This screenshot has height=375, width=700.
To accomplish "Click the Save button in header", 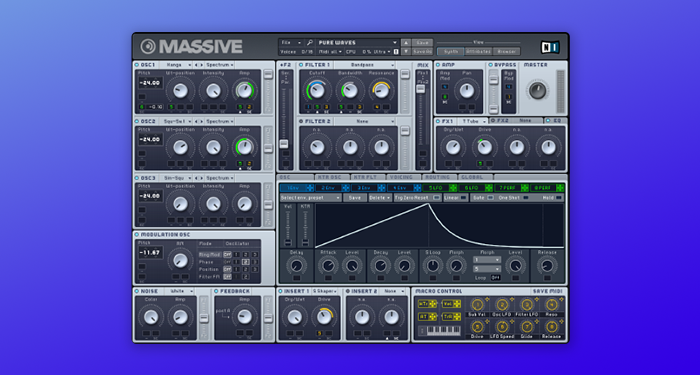I will click(x=422, y=43).
